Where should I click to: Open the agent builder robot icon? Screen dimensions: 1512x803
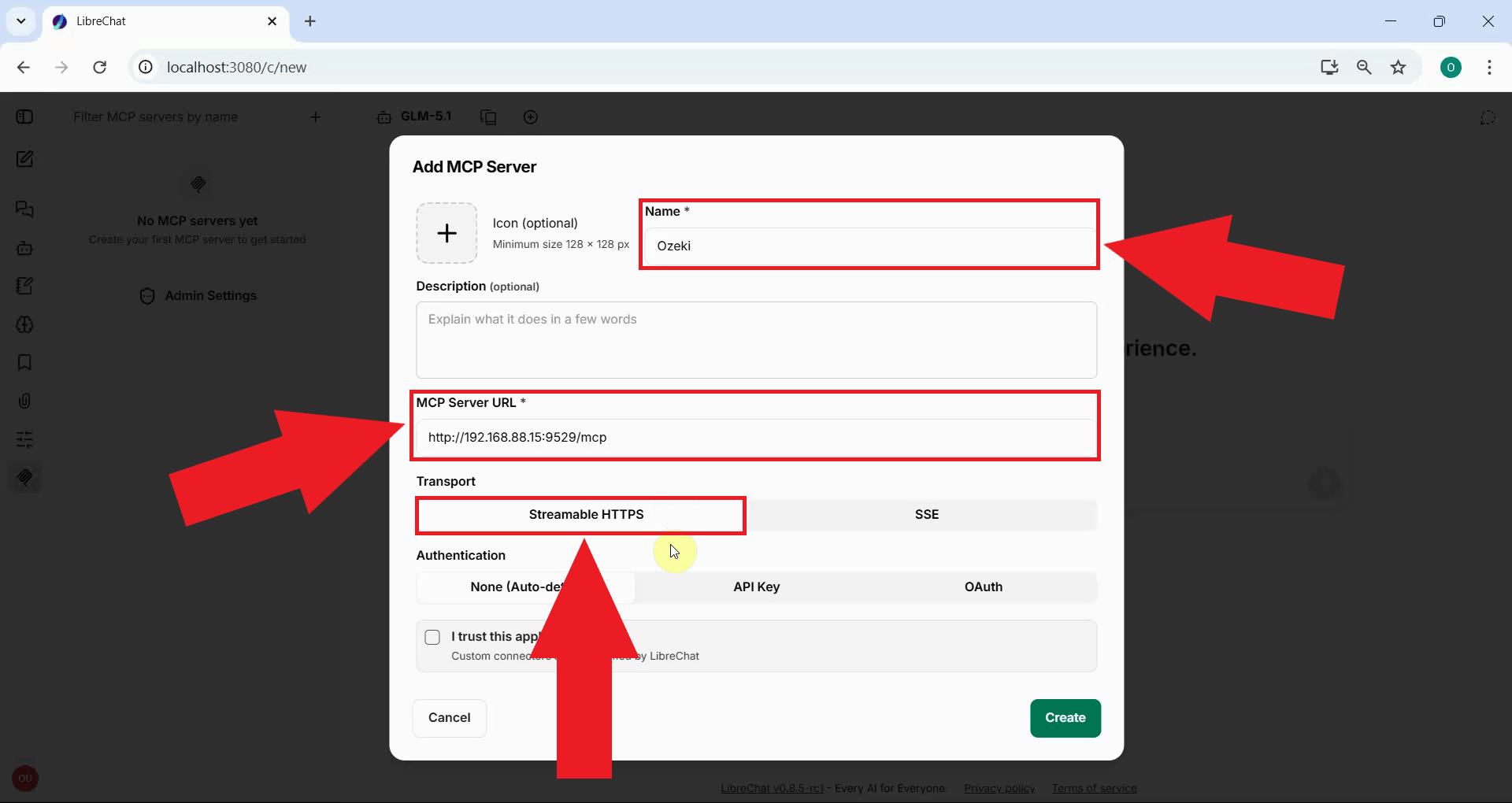point(24,248)
